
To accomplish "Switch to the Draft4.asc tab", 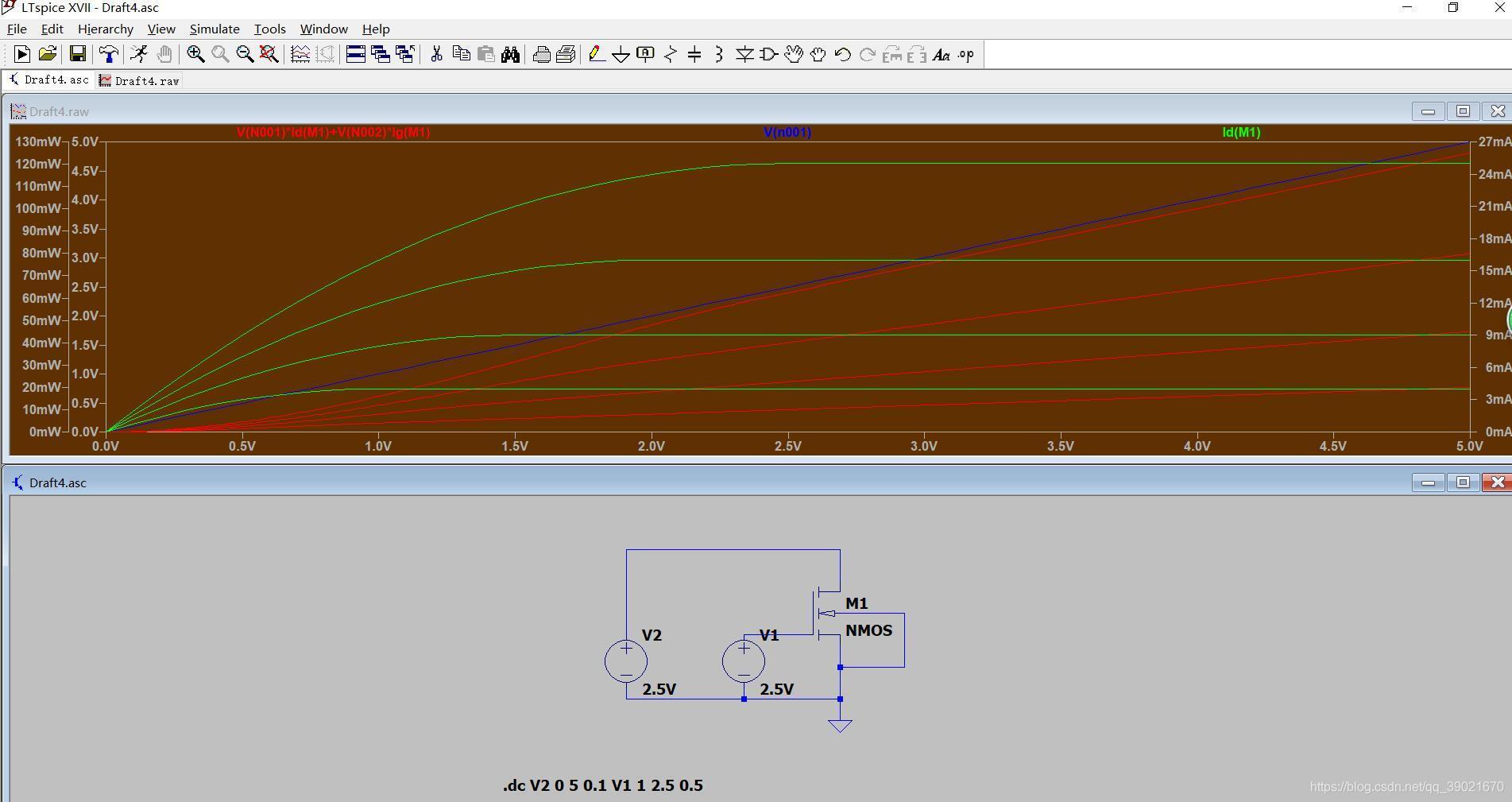I will point(48,79).
